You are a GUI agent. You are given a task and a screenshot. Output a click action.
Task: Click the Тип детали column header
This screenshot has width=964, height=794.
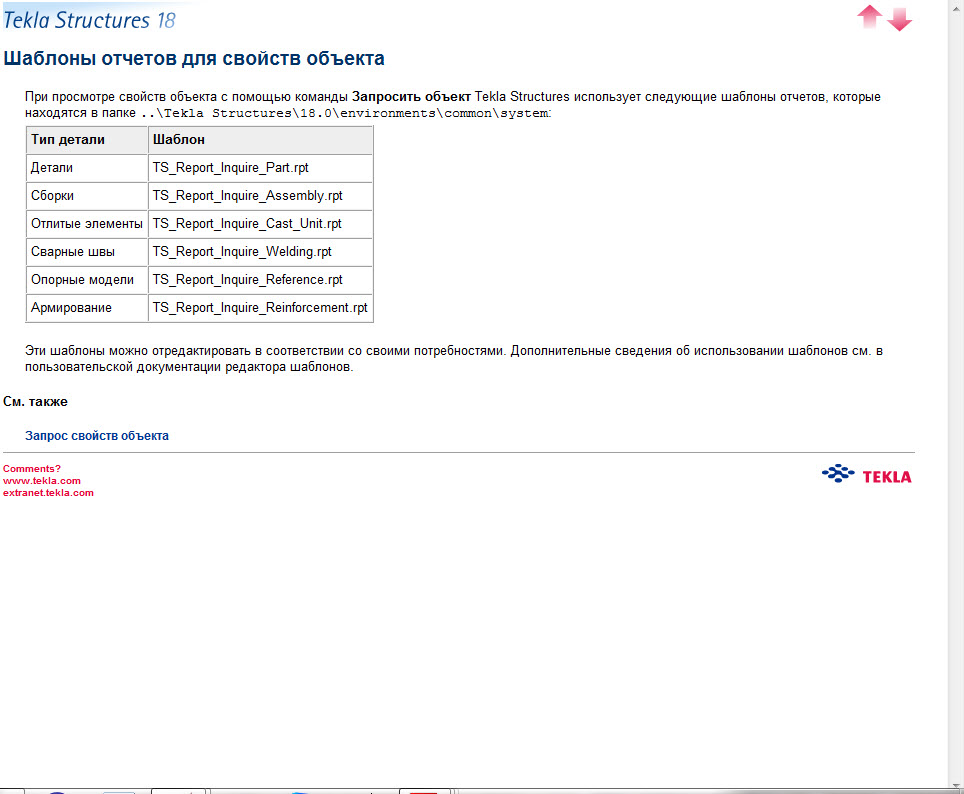pos(87,140)
